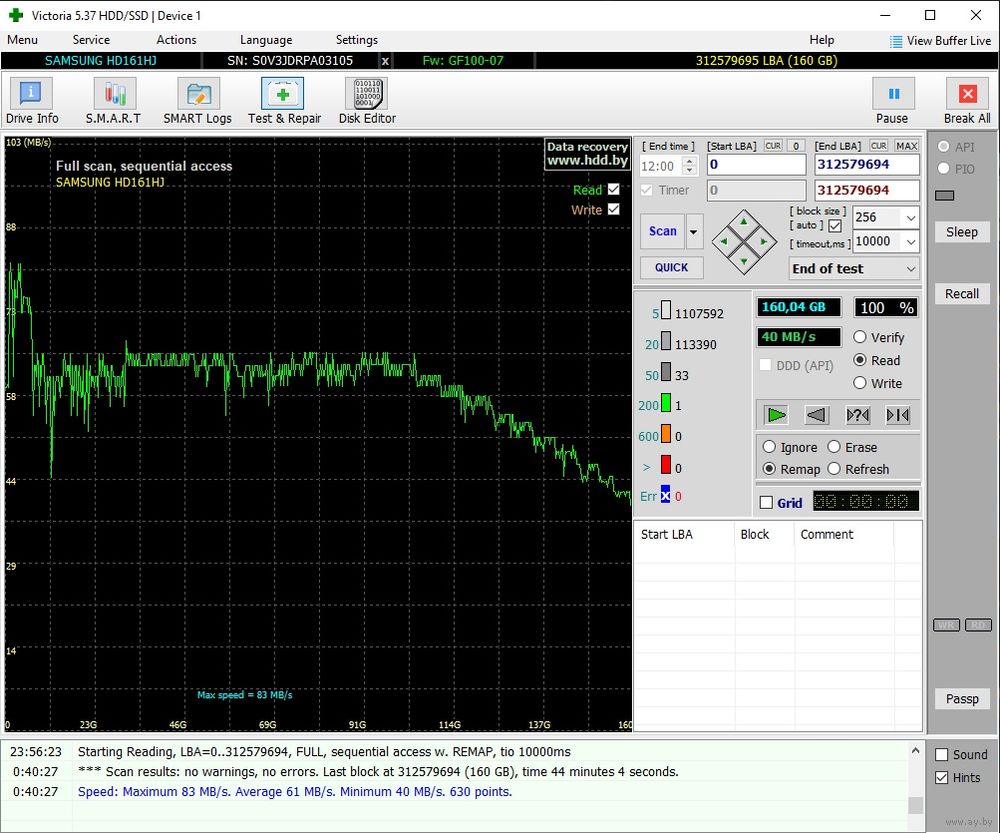The height and width of the screenshot is (833, 1000).
Task: Open SMART Logs
Action: [197, 101]
